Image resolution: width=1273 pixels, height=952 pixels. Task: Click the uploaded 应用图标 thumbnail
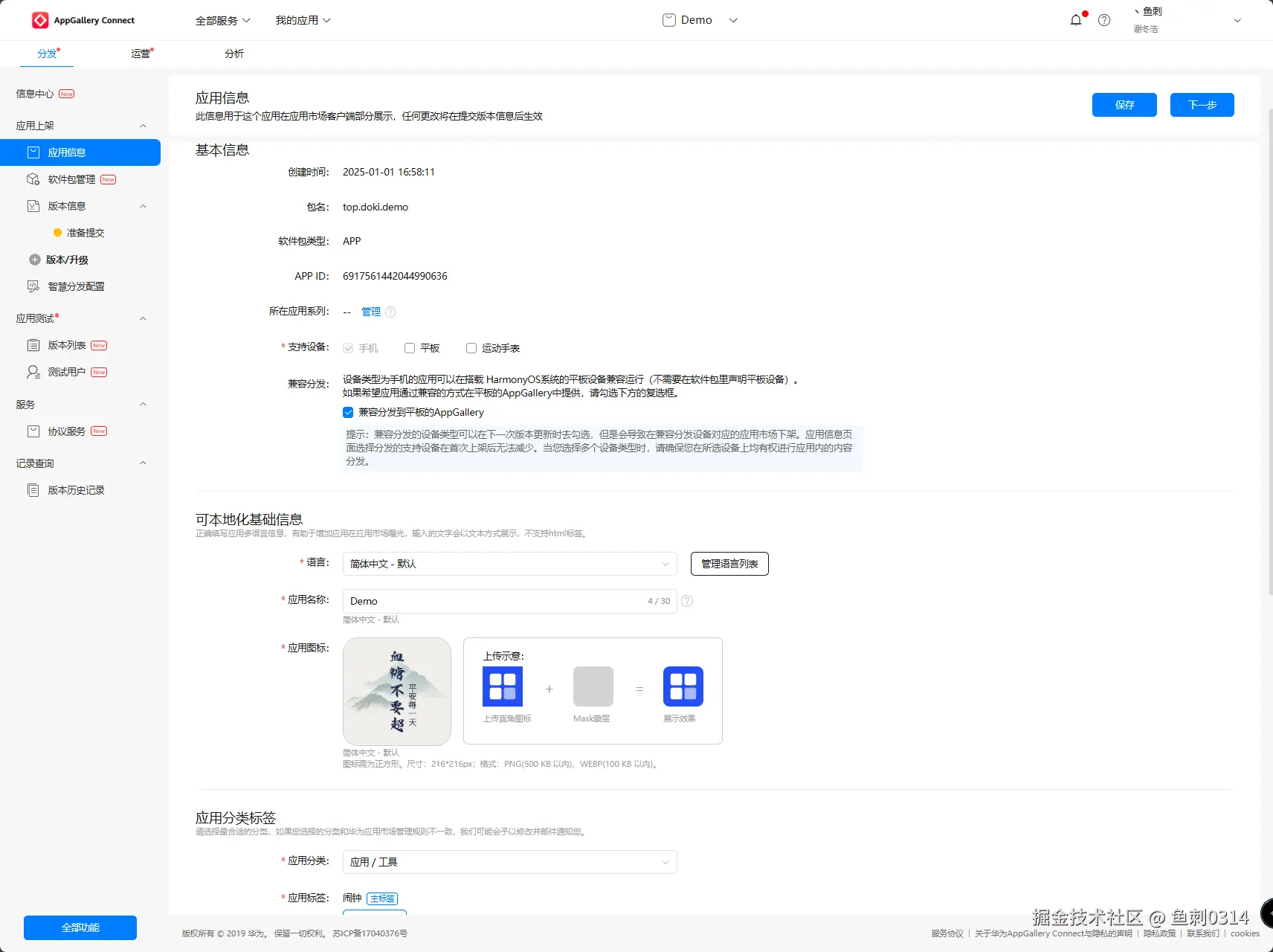(x=397, y=692)
